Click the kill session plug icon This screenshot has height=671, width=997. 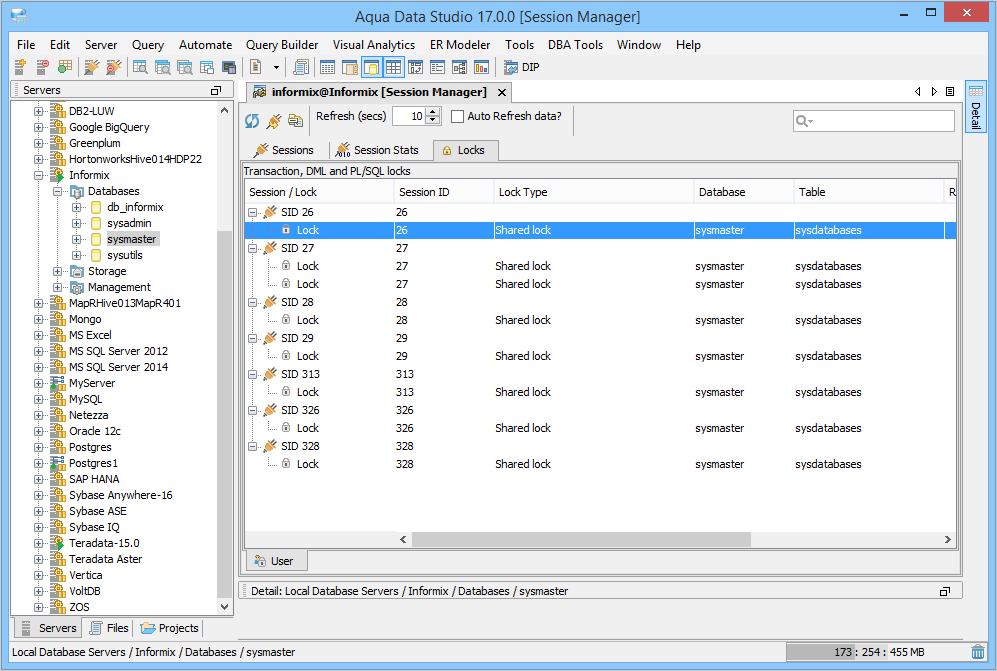[x=274, y=120]
